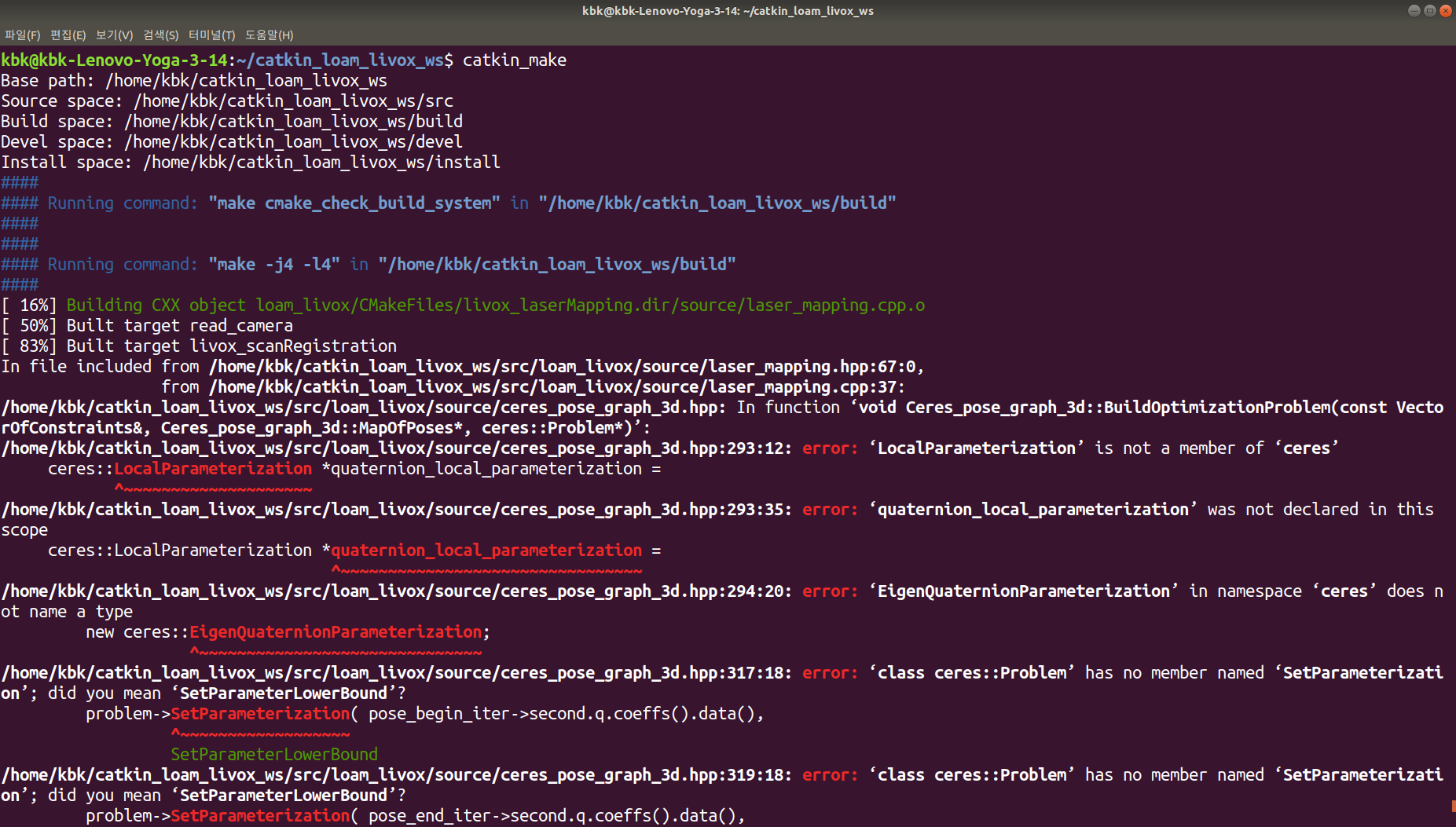Maximize the terminal window

(1429, 11)
